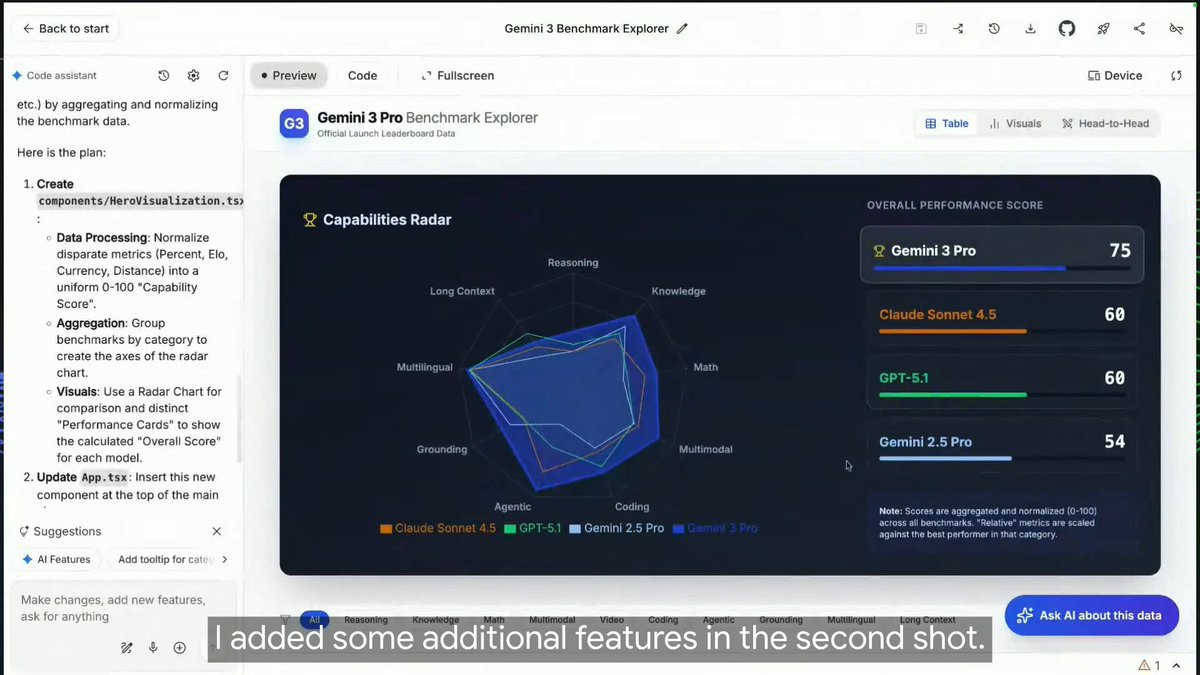This screenshot has width=1200, height=675.
Task: Click the Gemini 3 Pro score card
Action: pos(1002,254)
